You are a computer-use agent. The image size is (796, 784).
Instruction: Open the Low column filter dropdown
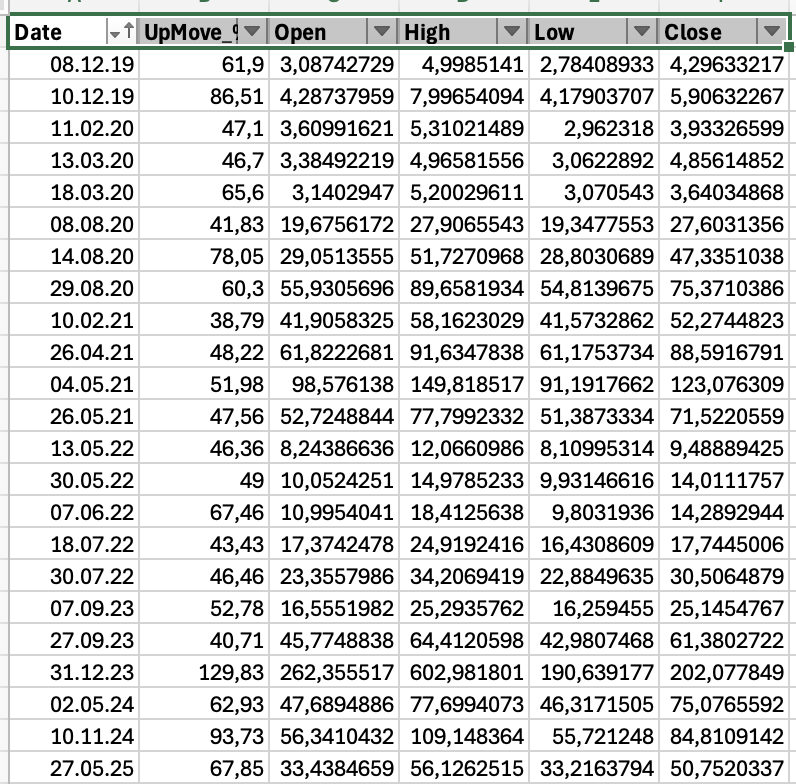pyautogui.click(x=642, y=33)
